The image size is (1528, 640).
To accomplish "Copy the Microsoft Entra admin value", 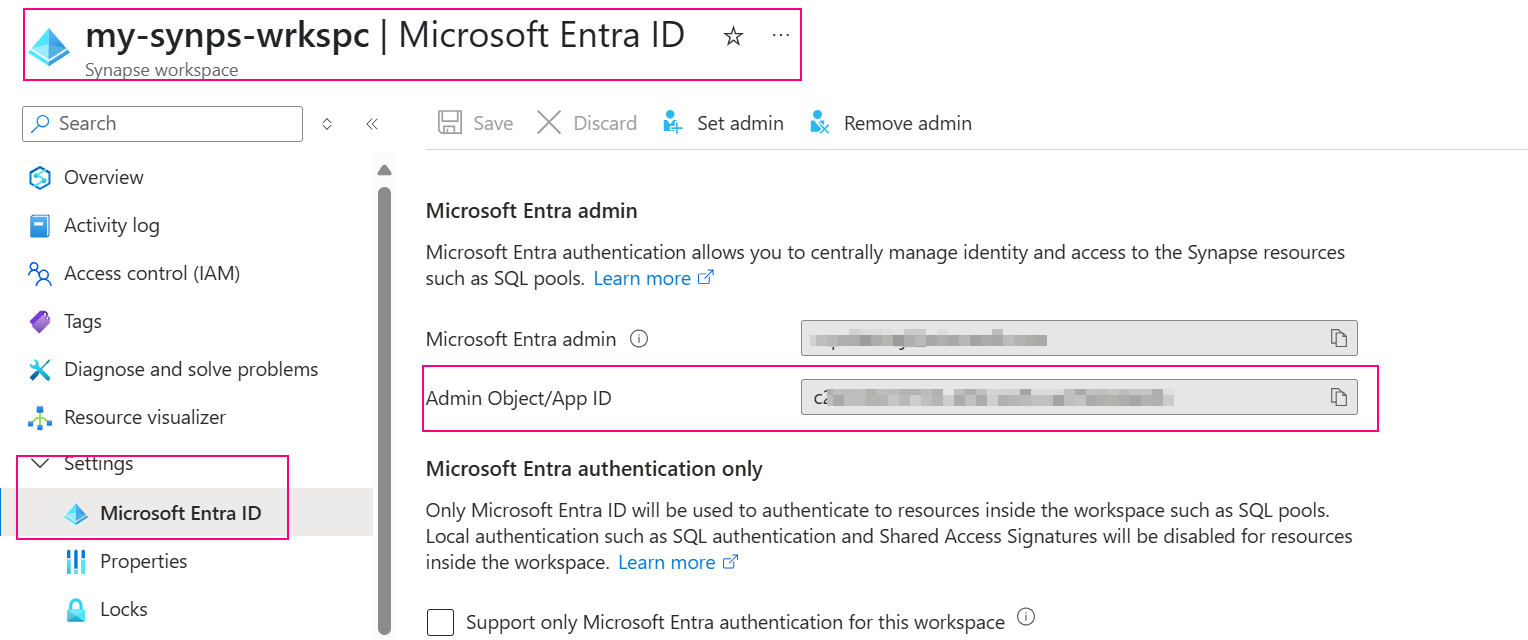I will coord(1339,339).
